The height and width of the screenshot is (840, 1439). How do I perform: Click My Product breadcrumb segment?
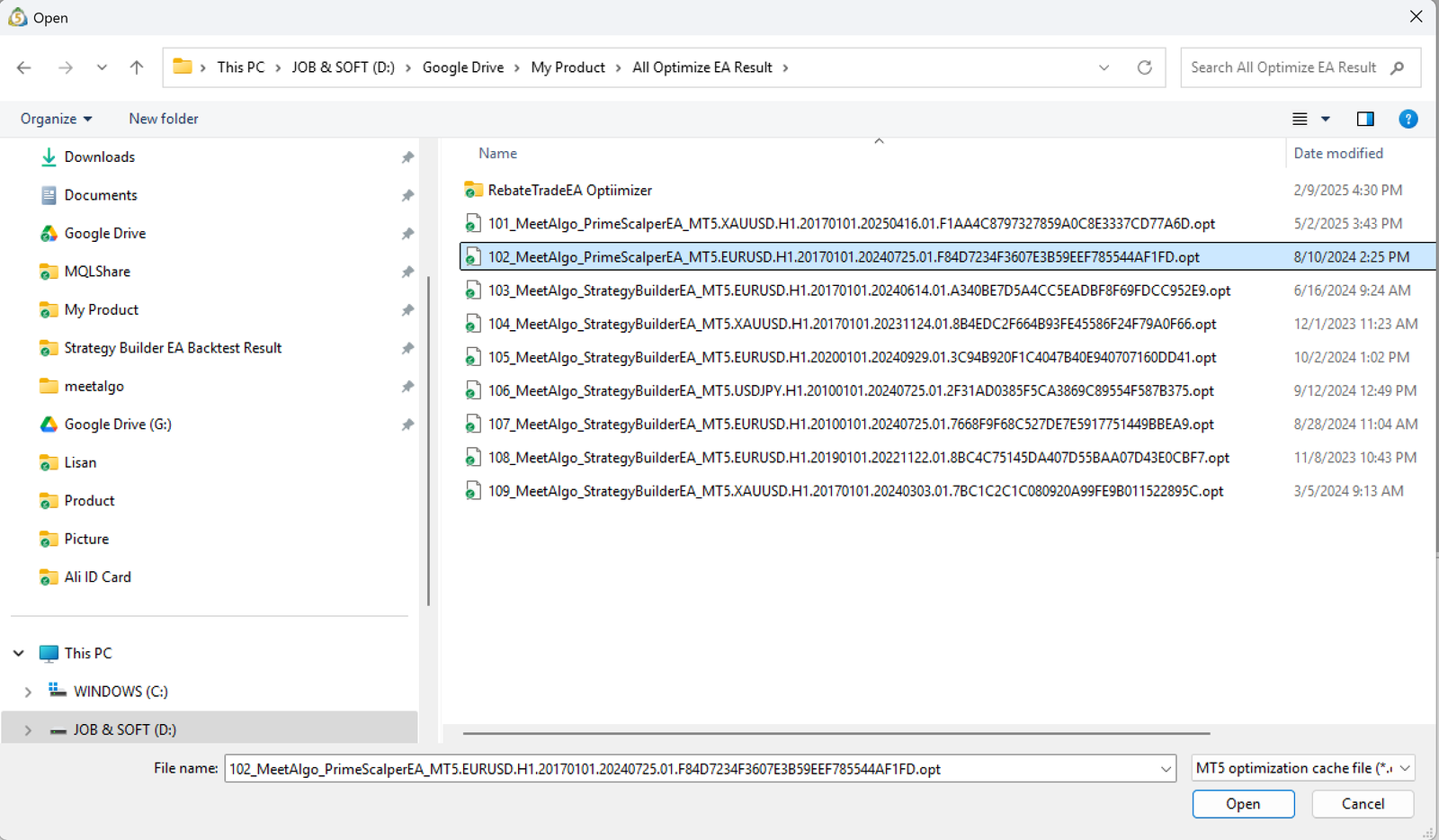[568, 67]
